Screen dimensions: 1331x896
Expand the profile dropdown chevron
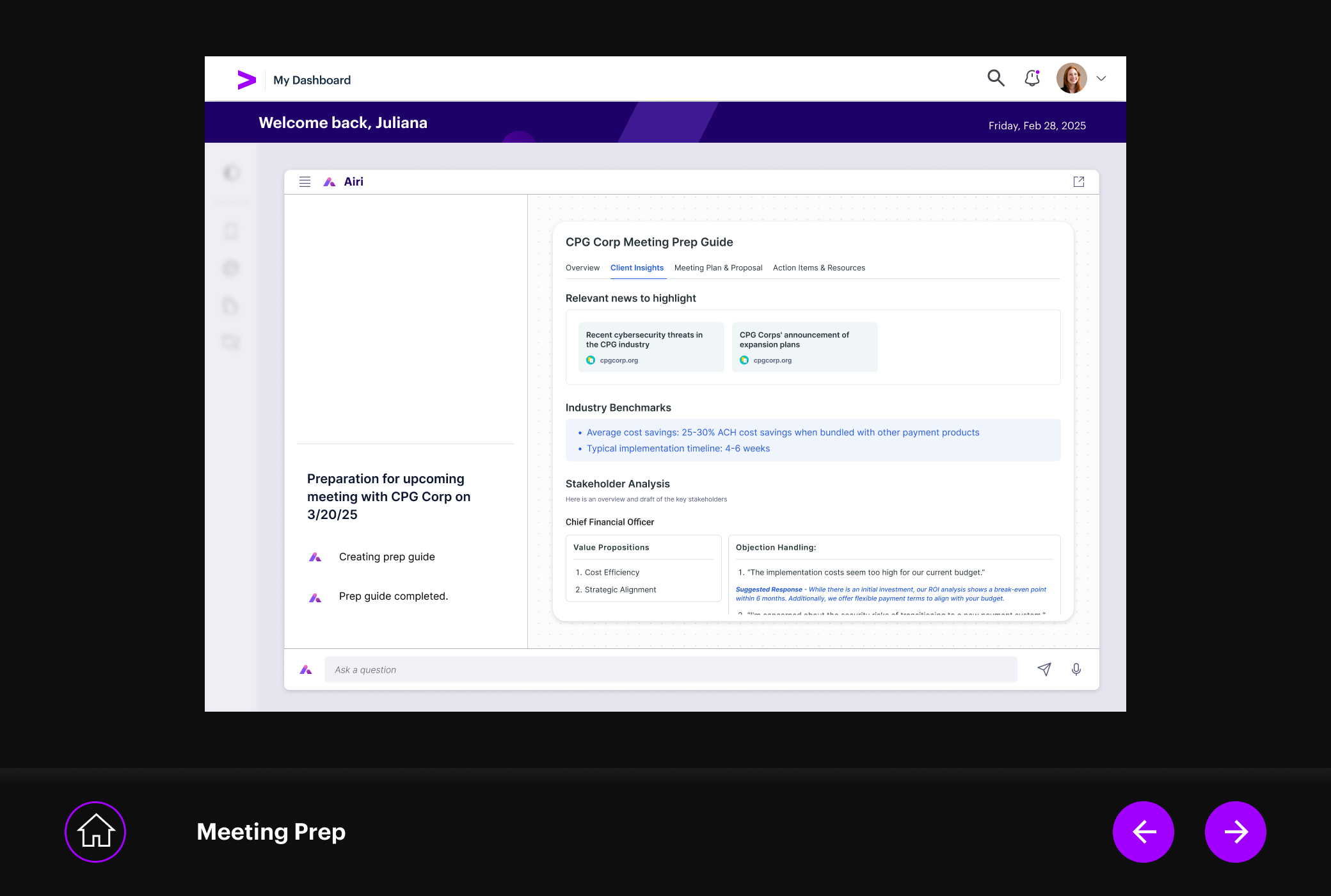point(1101,79)
